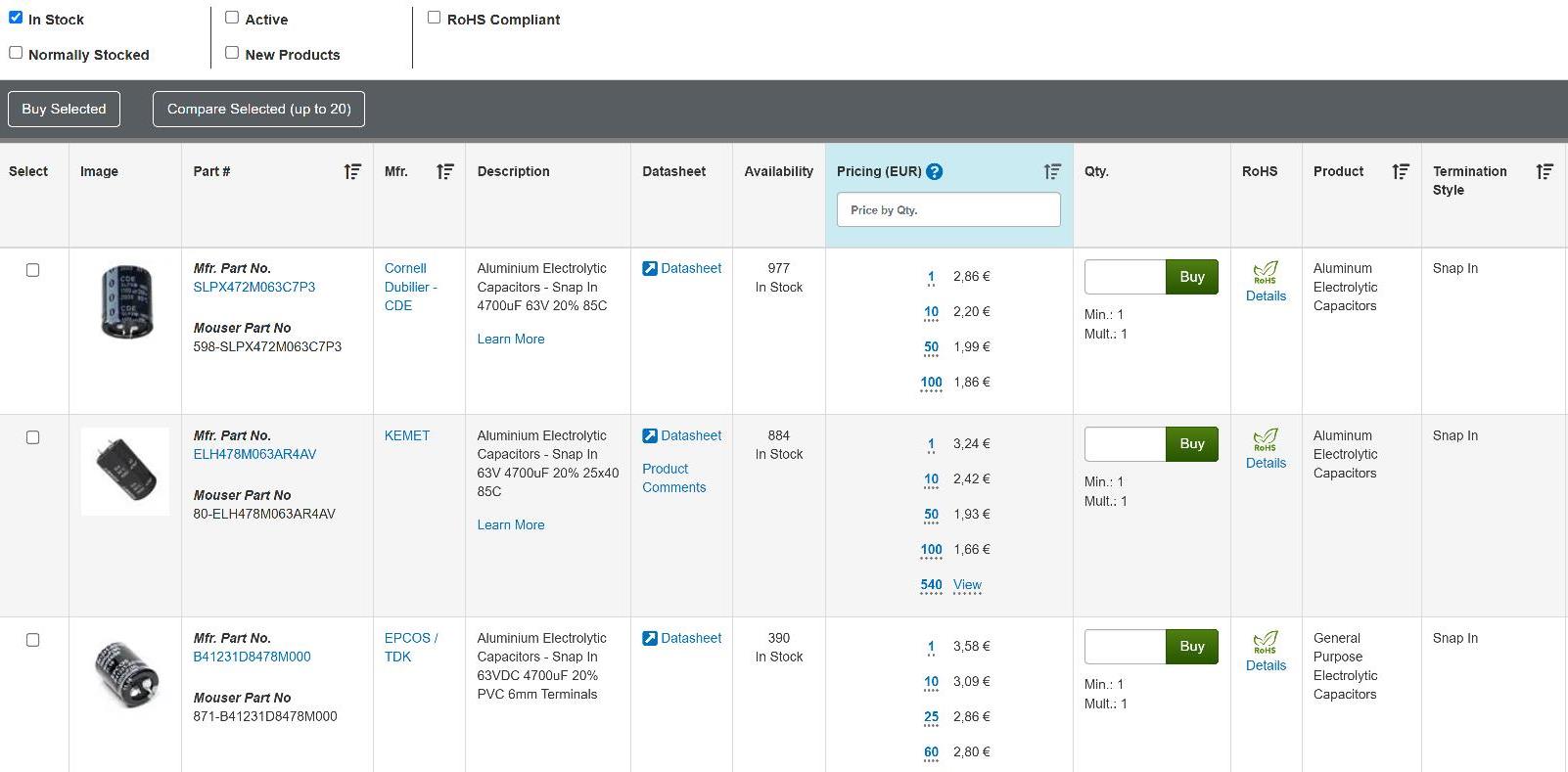Open EPCOS capacitor thumbnail image
This screenshot has width=1568, height=772.
coord(126,673)
